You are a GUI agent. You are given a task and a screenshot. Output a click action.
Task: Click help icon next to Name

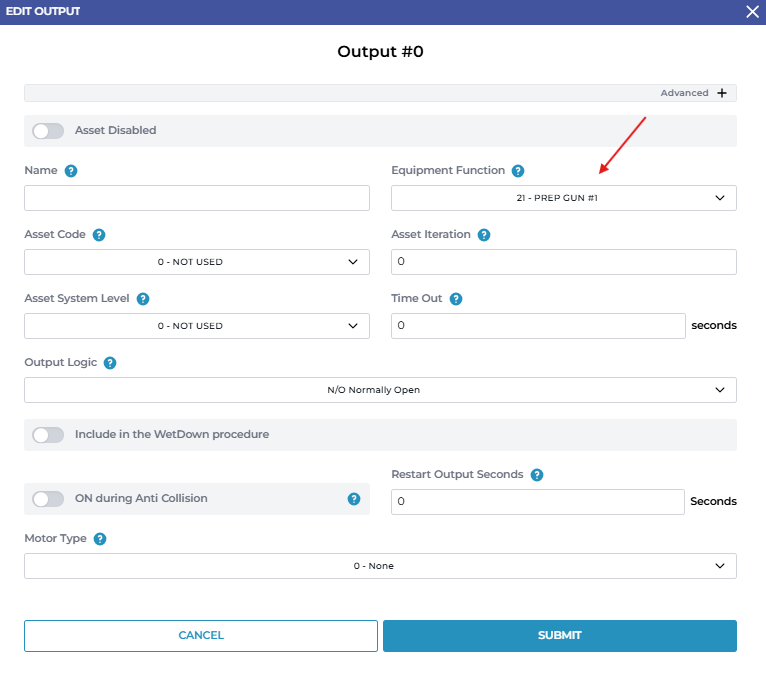71,171
